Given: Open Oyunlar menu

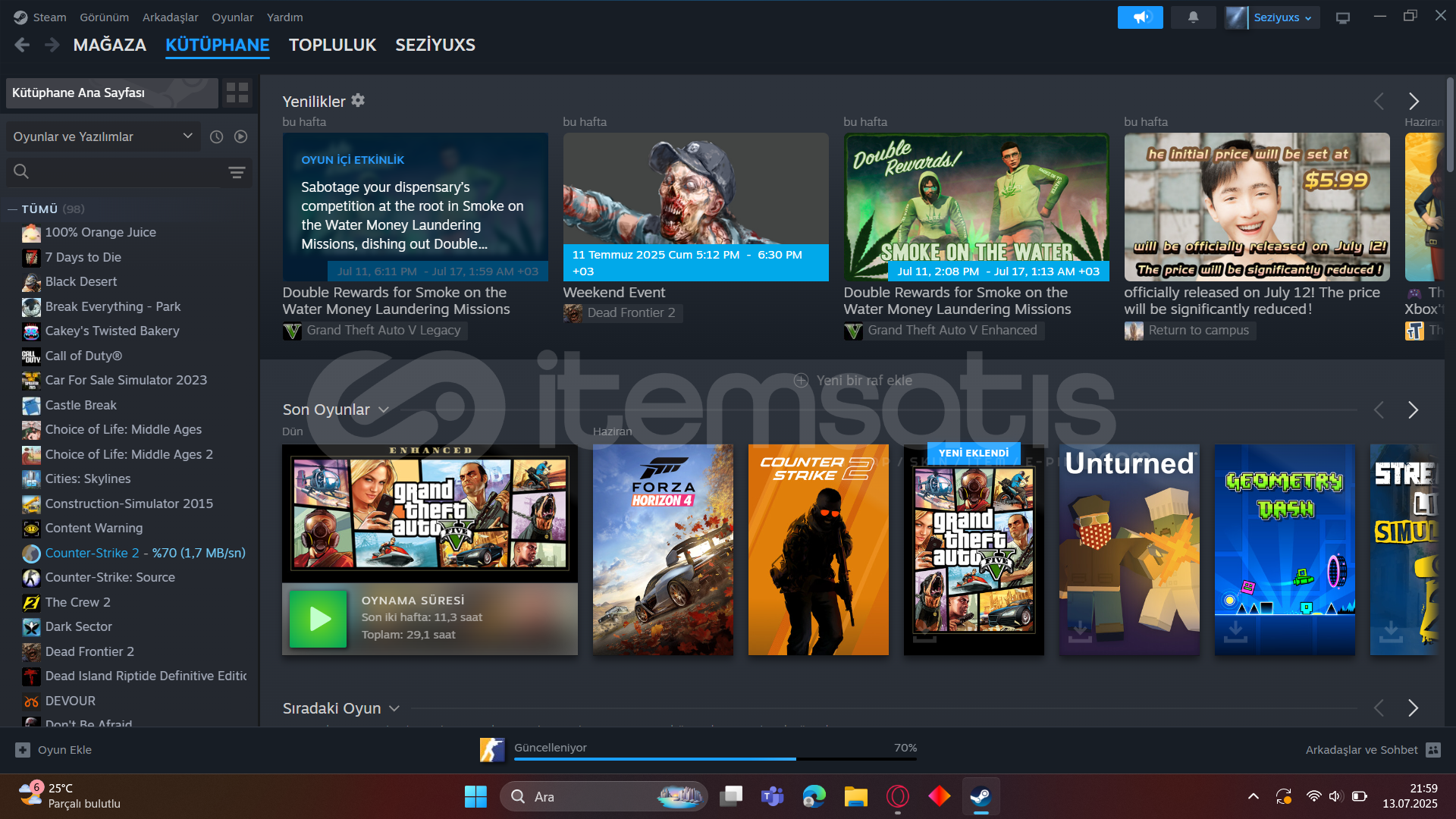Looking at the screenshot, I should tap(232, 17).
